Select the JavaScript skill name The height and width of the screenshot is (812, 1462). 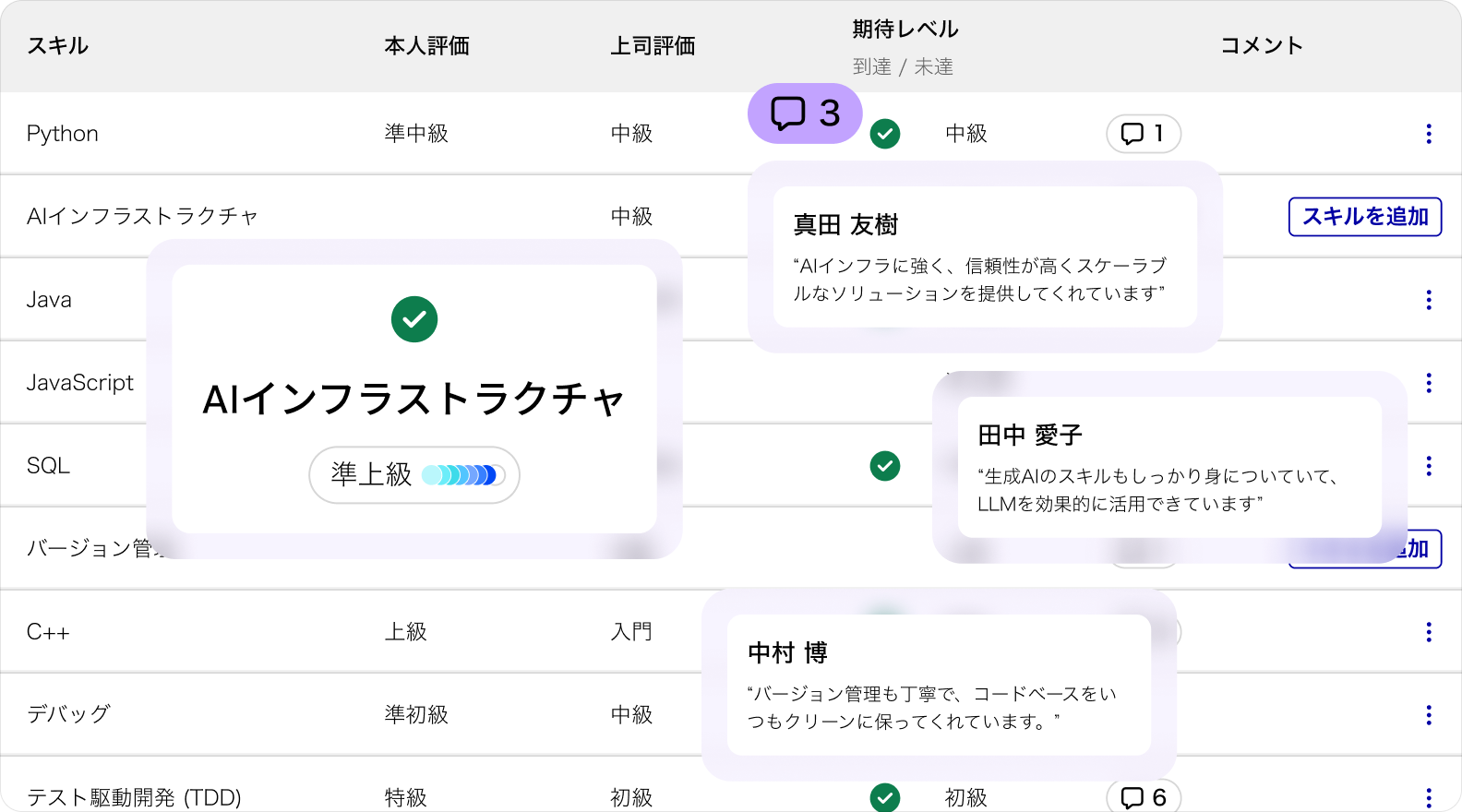click(x=80, y=383)
